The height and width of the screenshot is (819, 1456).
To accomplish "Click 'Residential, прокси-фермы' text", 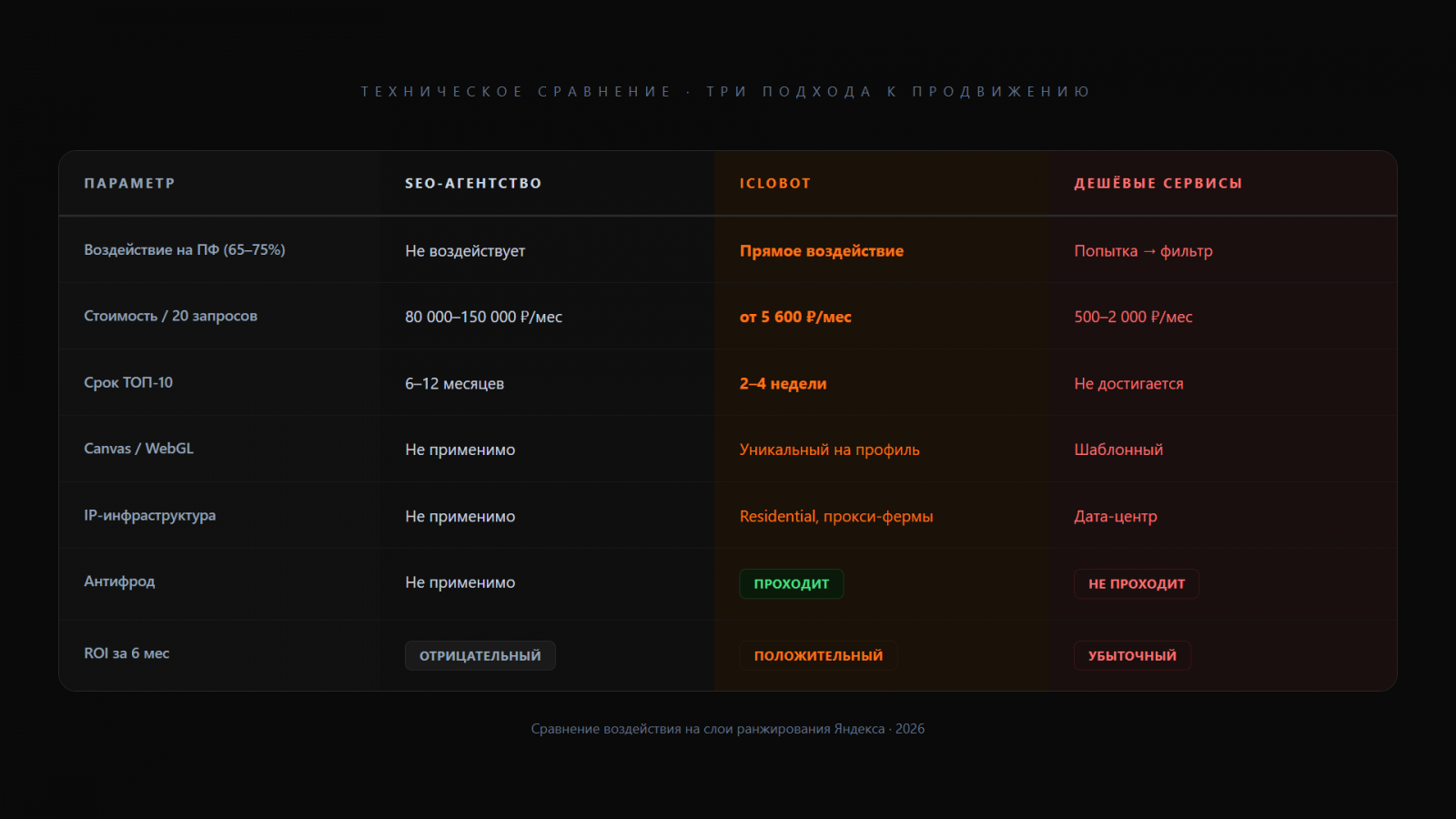I will point(836,516).
